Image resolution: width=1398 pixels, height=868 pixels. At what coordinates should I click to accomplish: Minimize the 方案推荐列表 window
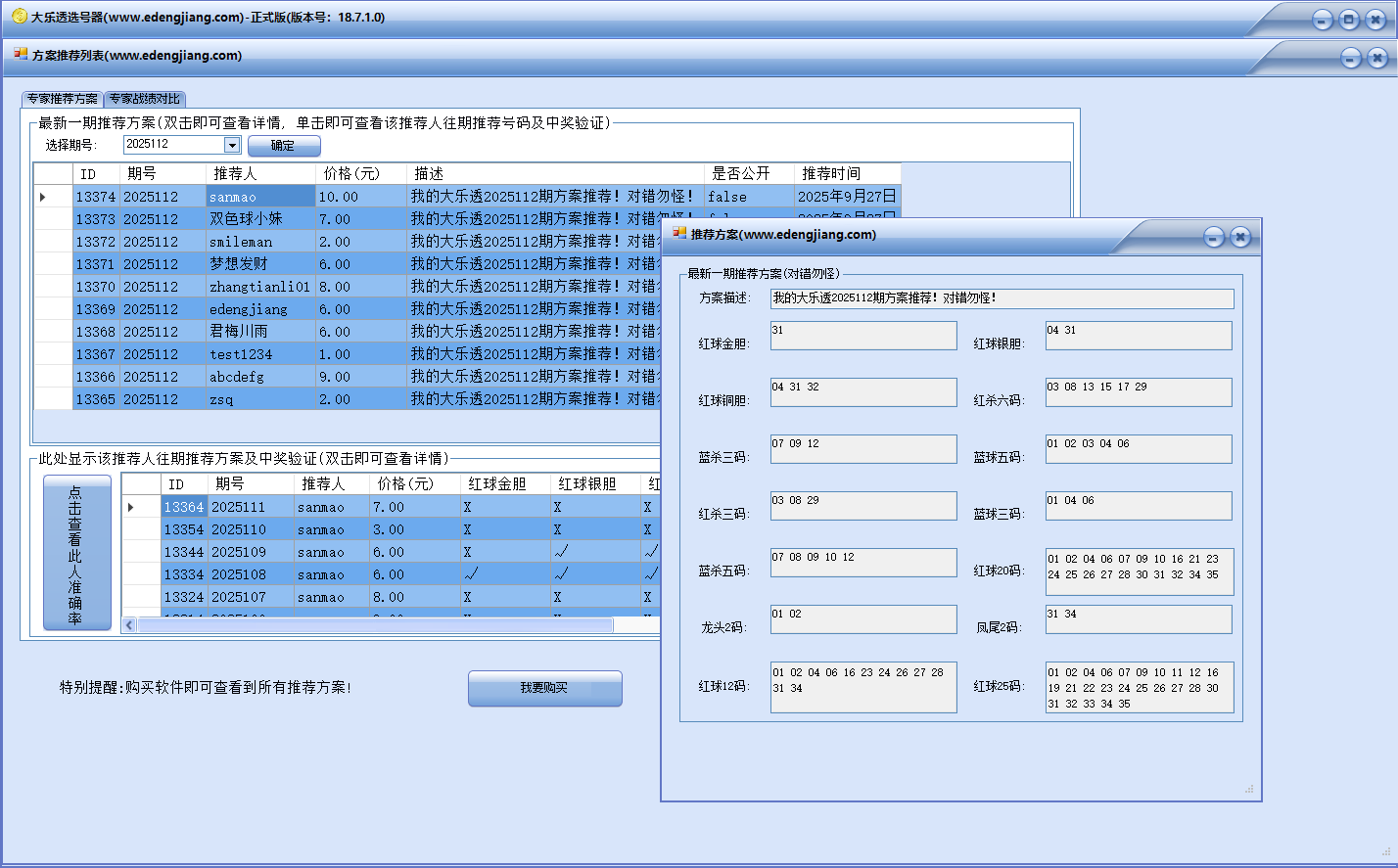point(1351,58)
